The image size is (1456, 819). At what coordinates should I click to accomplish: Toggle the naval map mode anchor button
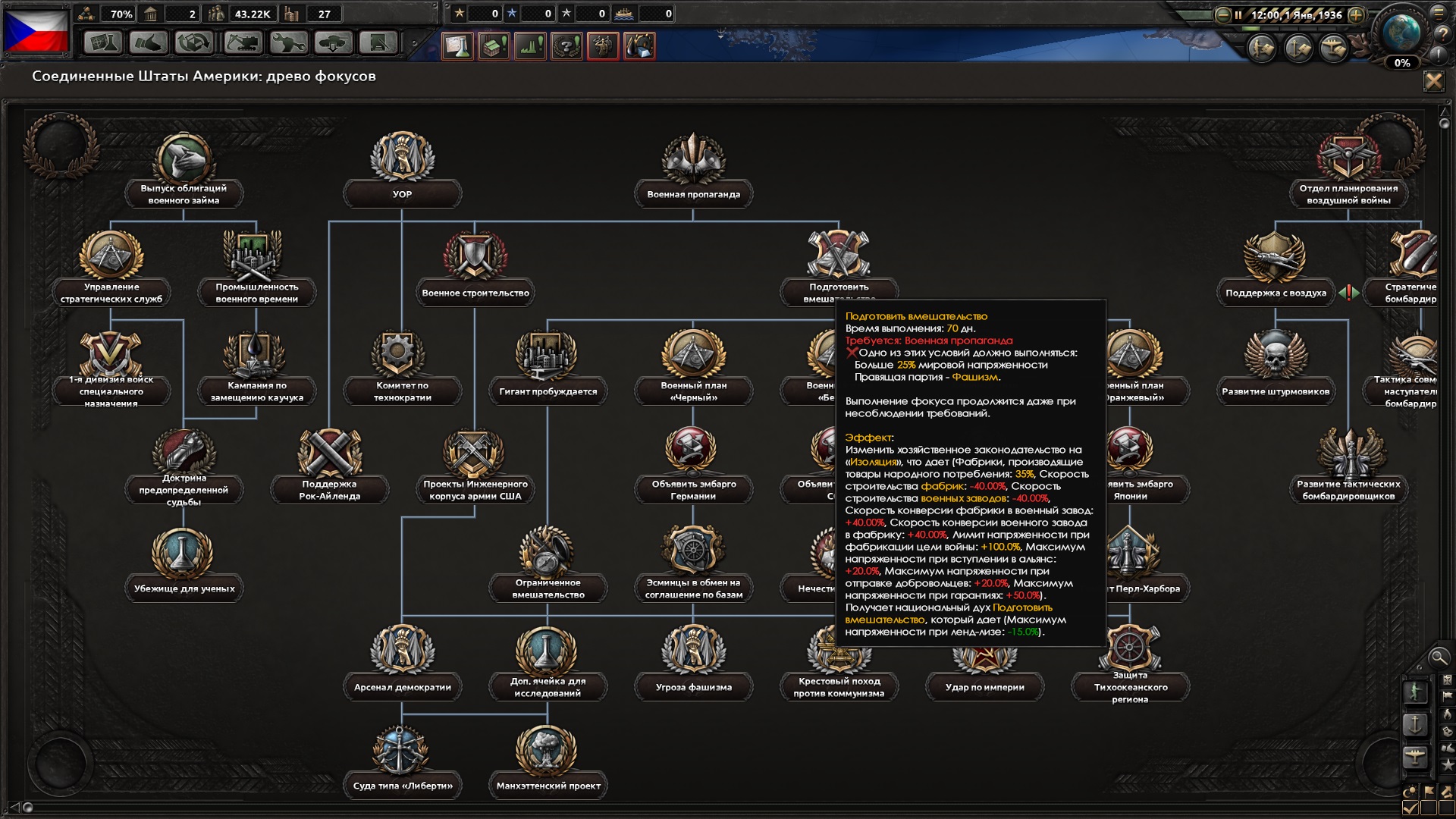pyautogui.click(x=1415, y=725)
